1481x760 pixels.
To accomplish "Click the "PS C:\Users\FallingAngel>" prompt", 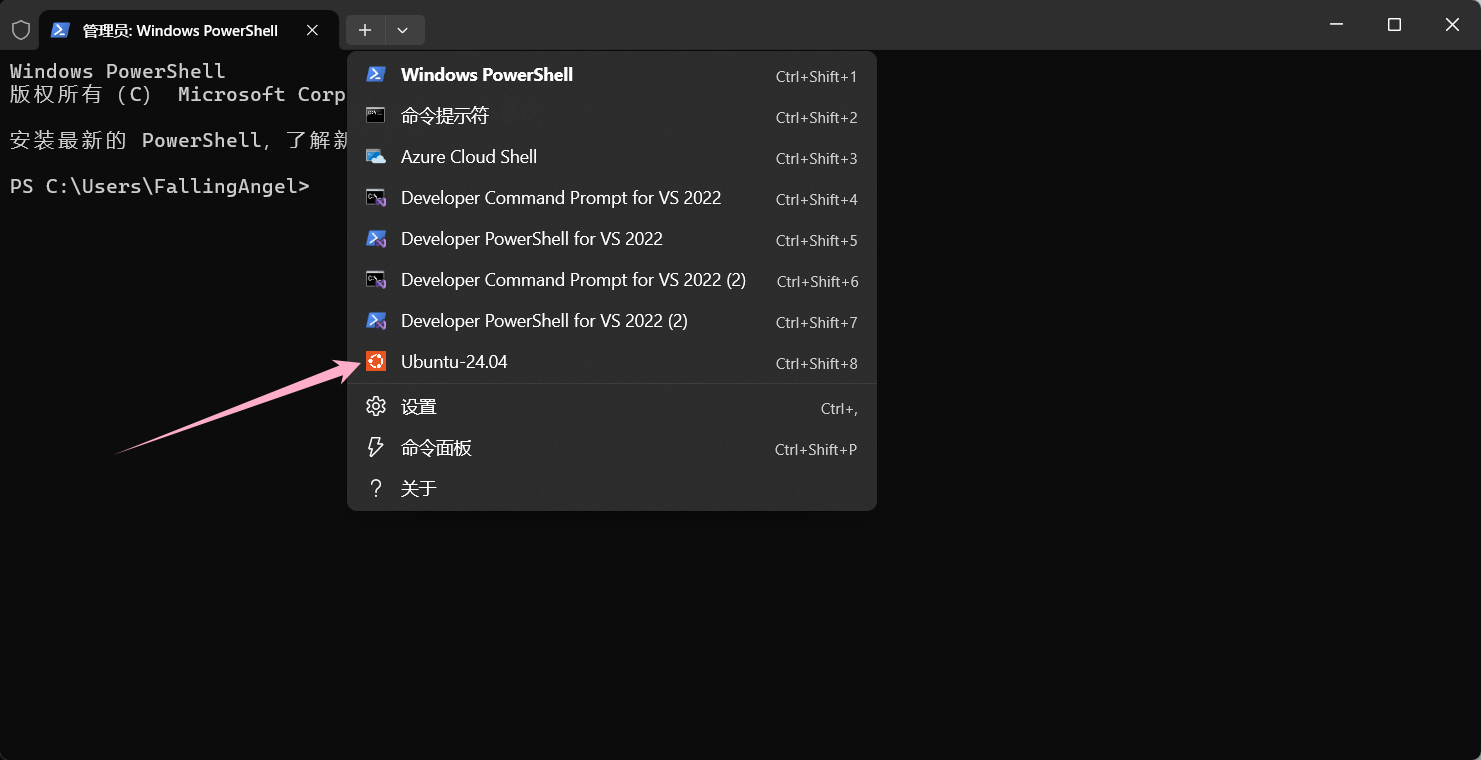I will pyautogui.click(x=160, y=186).
